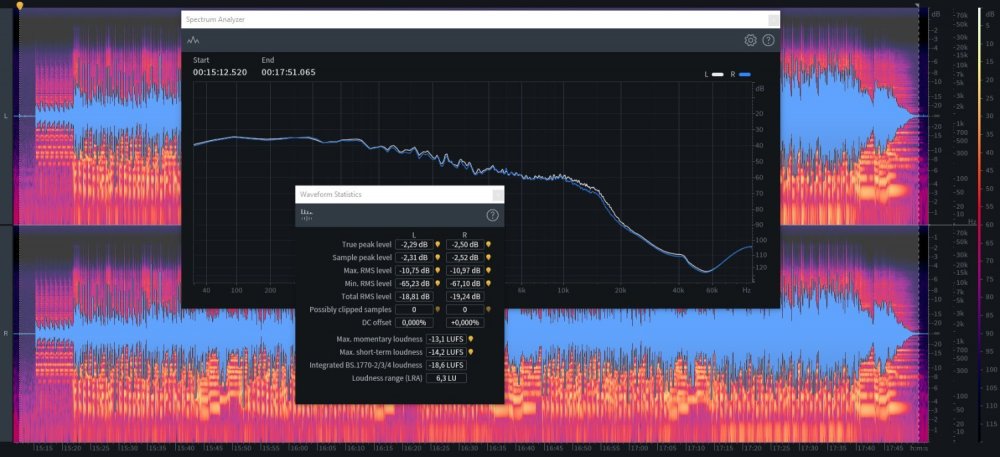This screenshot has height=457, width=1000.
Task: Click marker icon beside left True peak level
Action: point(438,244)
